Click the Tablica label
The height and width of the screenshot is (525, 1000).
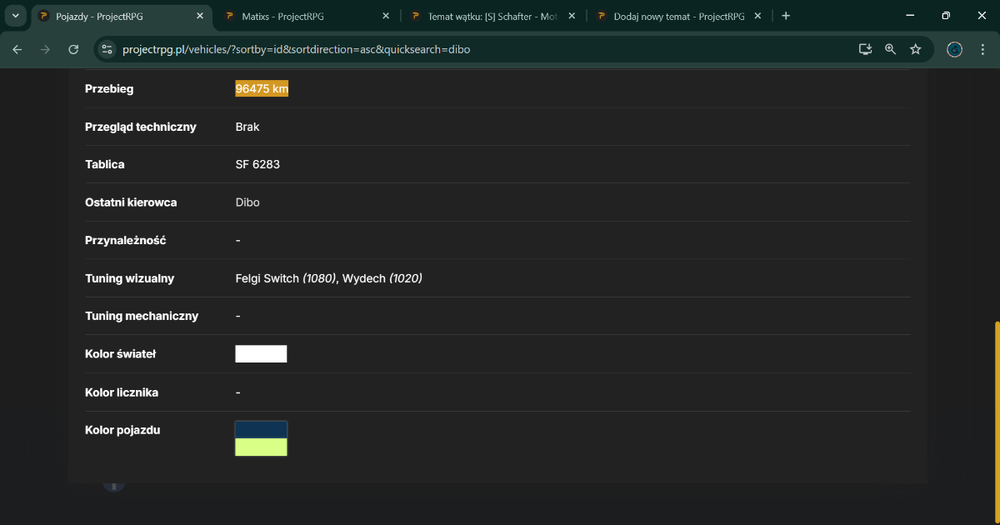105,165
